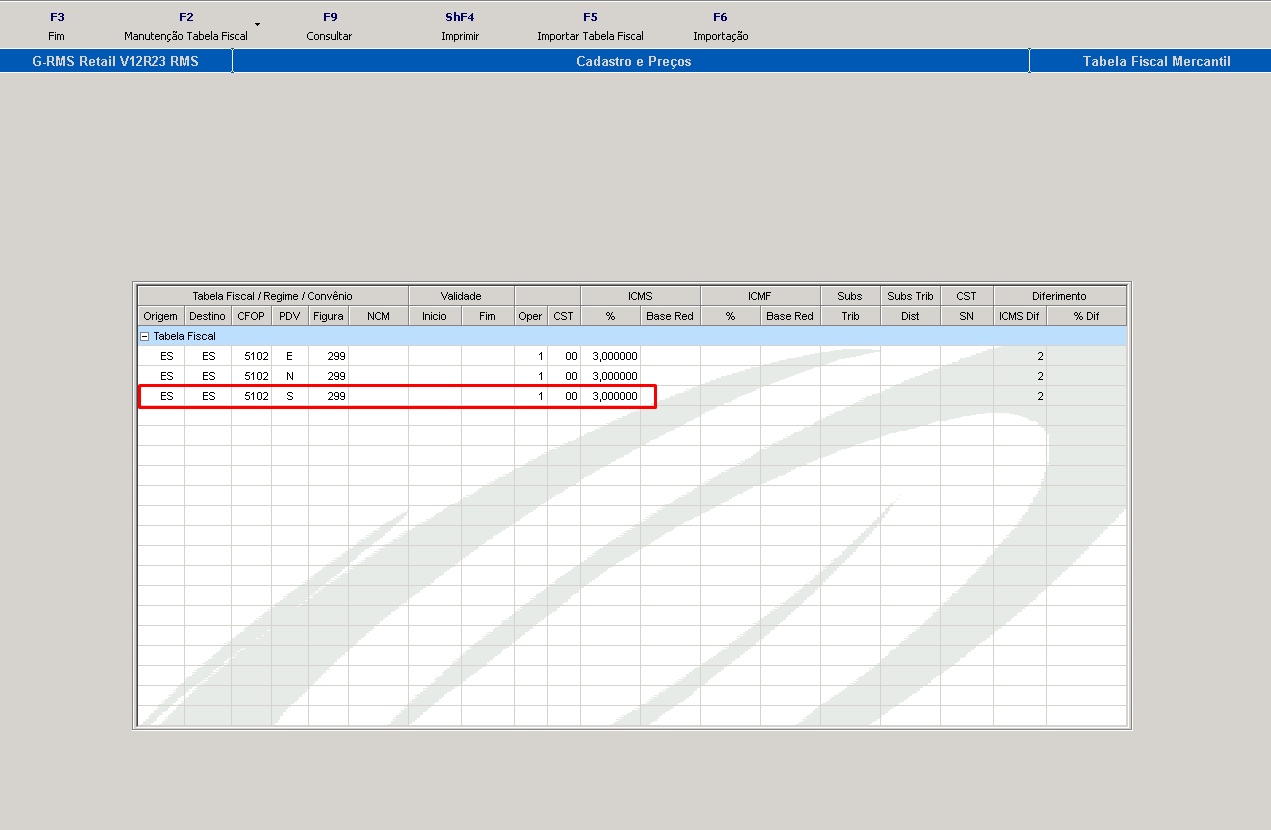This screenshot has height=830, width=1271.
Task: Select PDV cell with value S
Action: (x=290, y=396)
